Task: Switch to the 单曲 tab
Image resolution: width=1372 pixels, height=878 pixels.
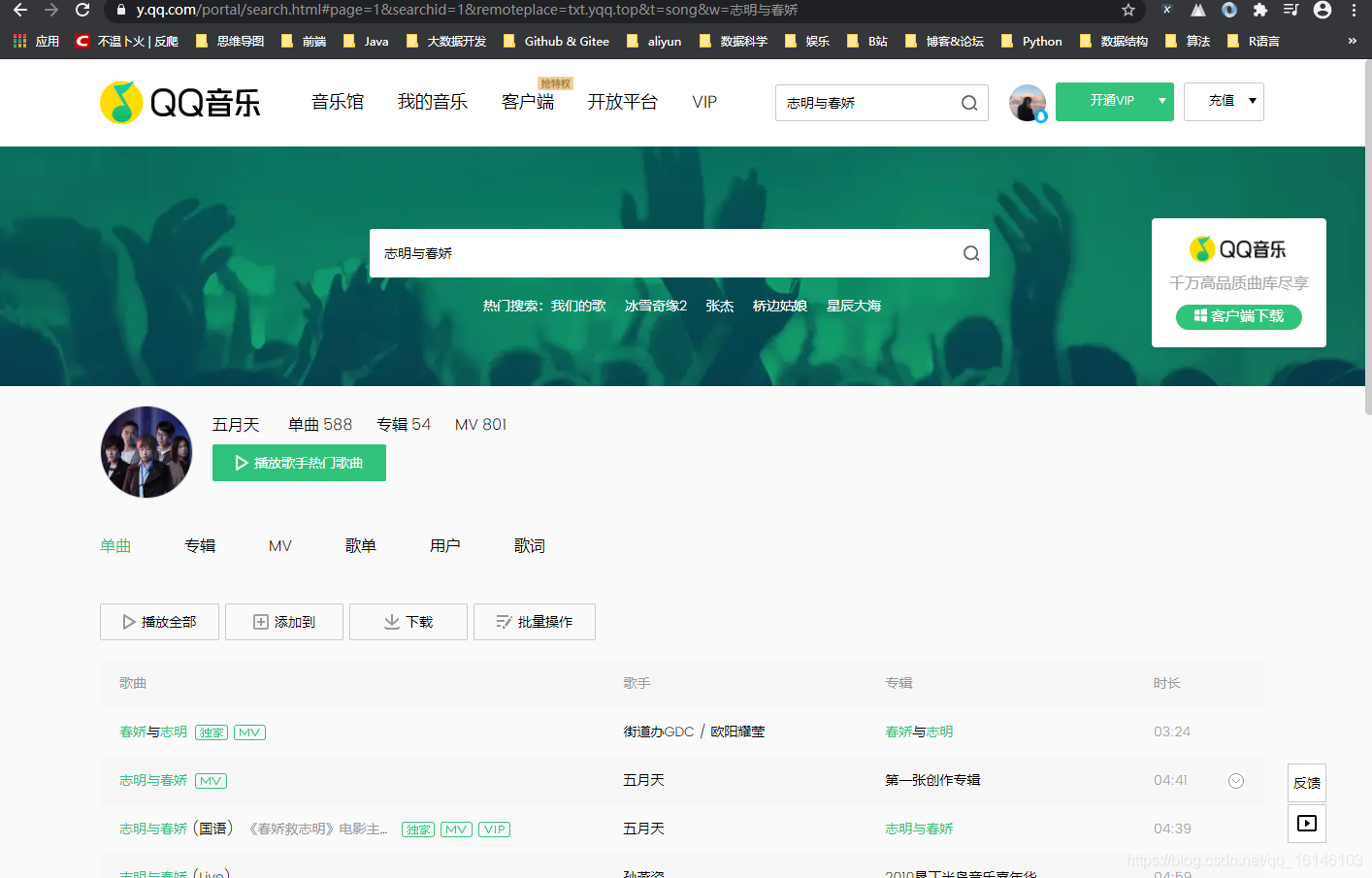Action: click(x=115, y=546)
